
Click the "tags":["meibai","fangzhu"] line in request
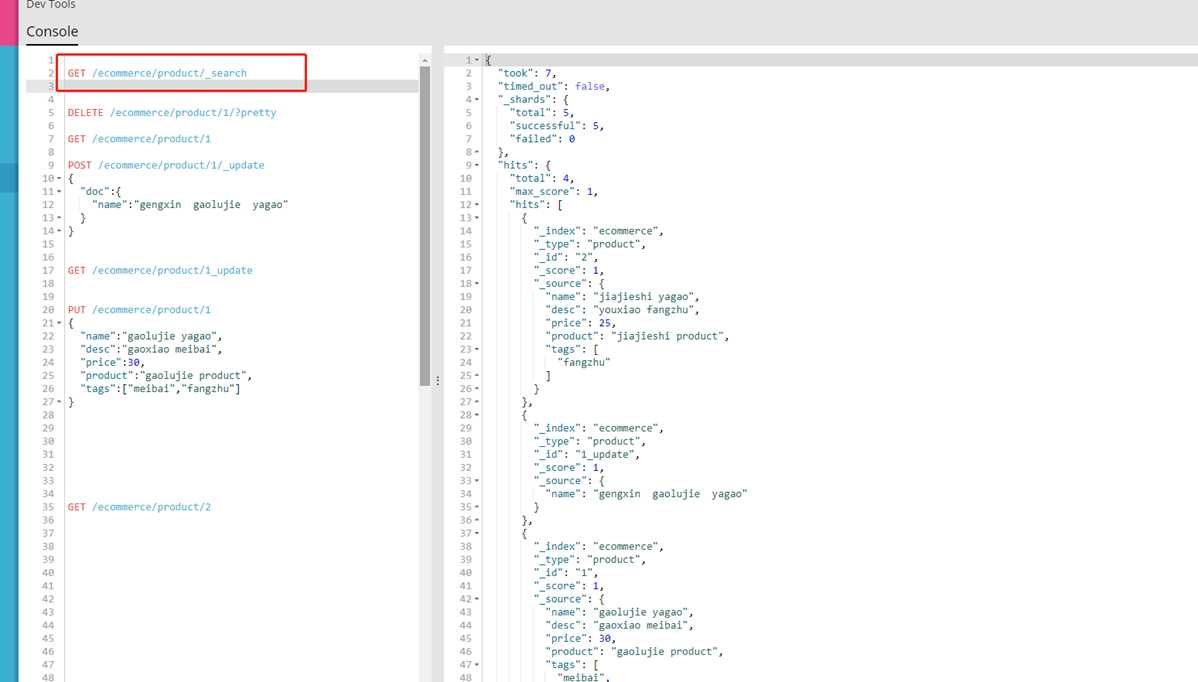pos(160,389)
